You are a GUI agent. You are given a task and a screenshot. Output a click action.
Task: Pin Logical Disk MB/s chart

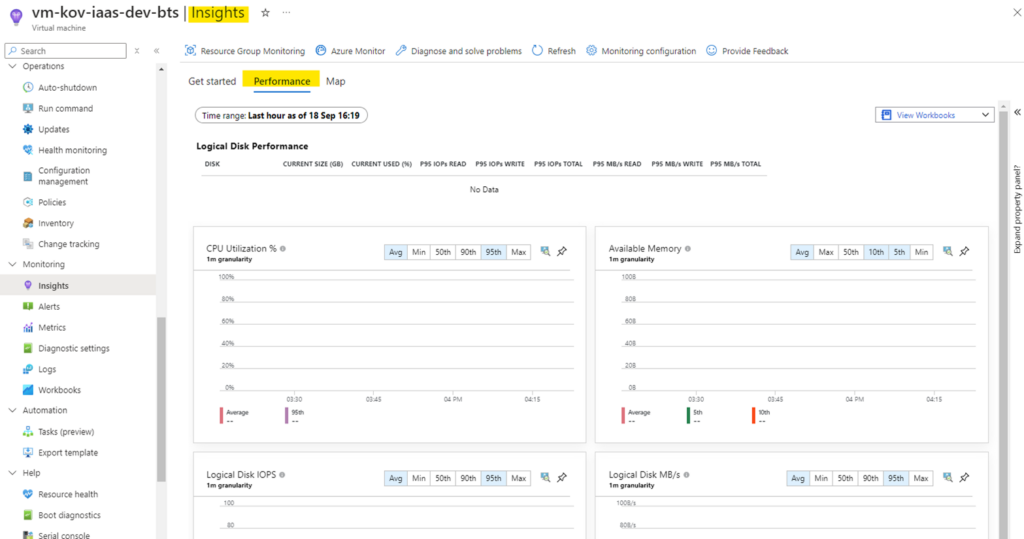click(965, 478)
